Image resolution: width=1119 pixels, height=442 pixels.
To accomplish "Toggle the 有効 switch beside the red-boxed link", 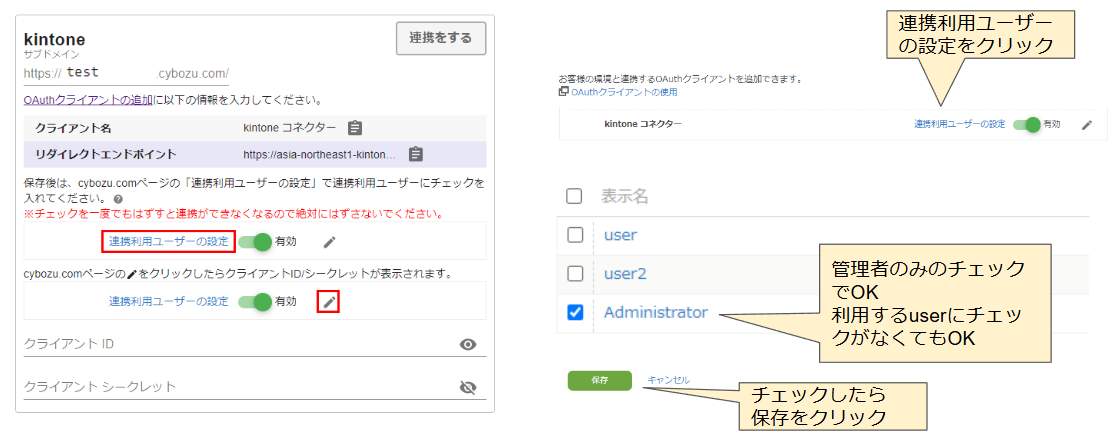I will click(255, 242).
